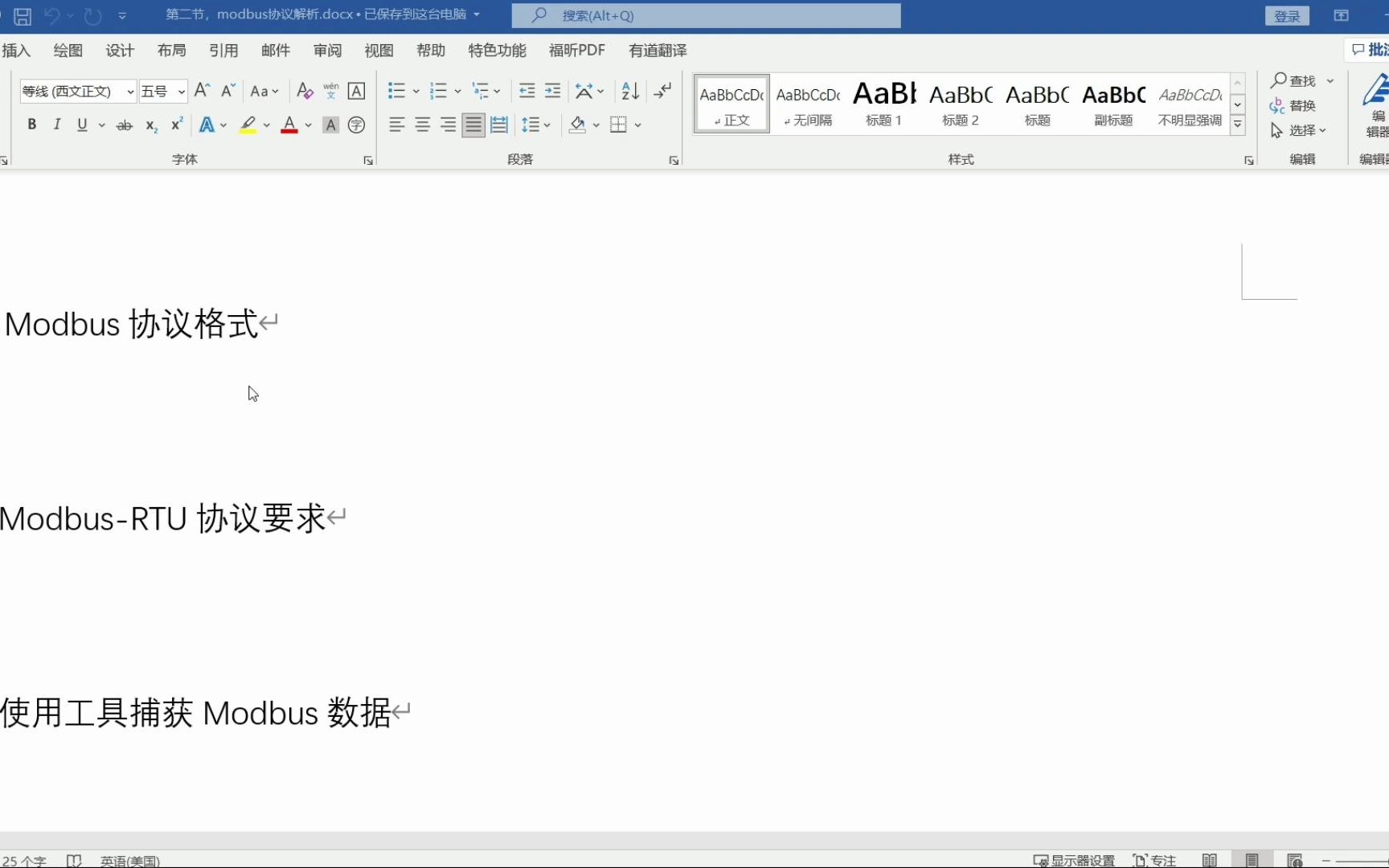The width and height of the screenshot is (1389, 868).
Task: Open the 福昕PDF tab
Action: (577, 51)
